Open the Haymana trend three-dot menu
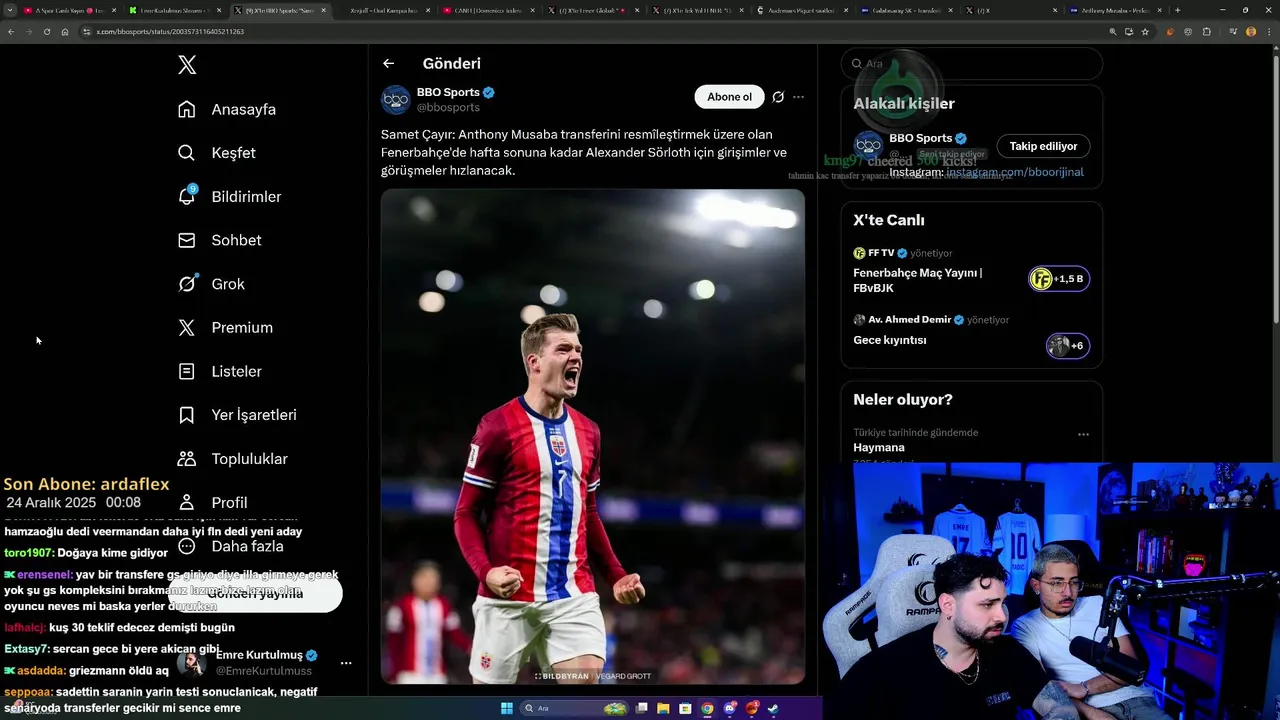 pyautogui.click(x=1083, y=435)
